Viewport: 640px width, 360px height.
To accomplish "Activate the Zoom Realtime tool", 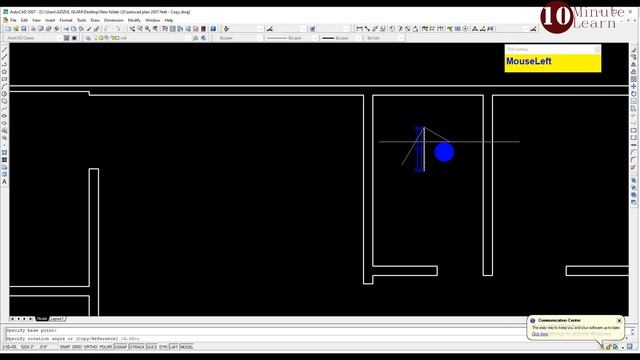I will tap(140, 29).
